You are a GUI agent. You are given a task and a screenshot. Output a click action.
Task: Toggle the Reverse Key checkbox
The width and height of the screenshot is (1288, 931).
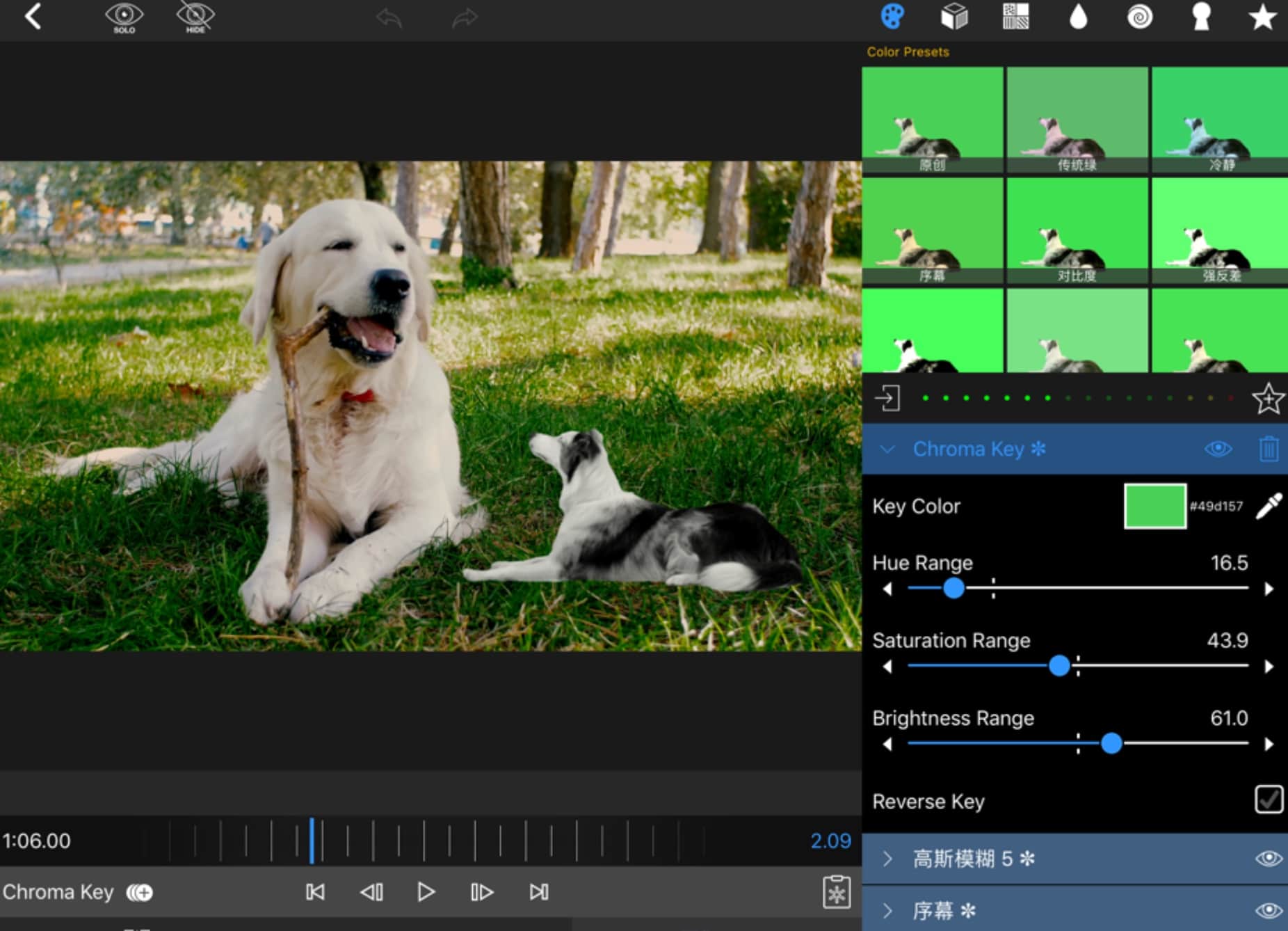(x=1269, y=800)
